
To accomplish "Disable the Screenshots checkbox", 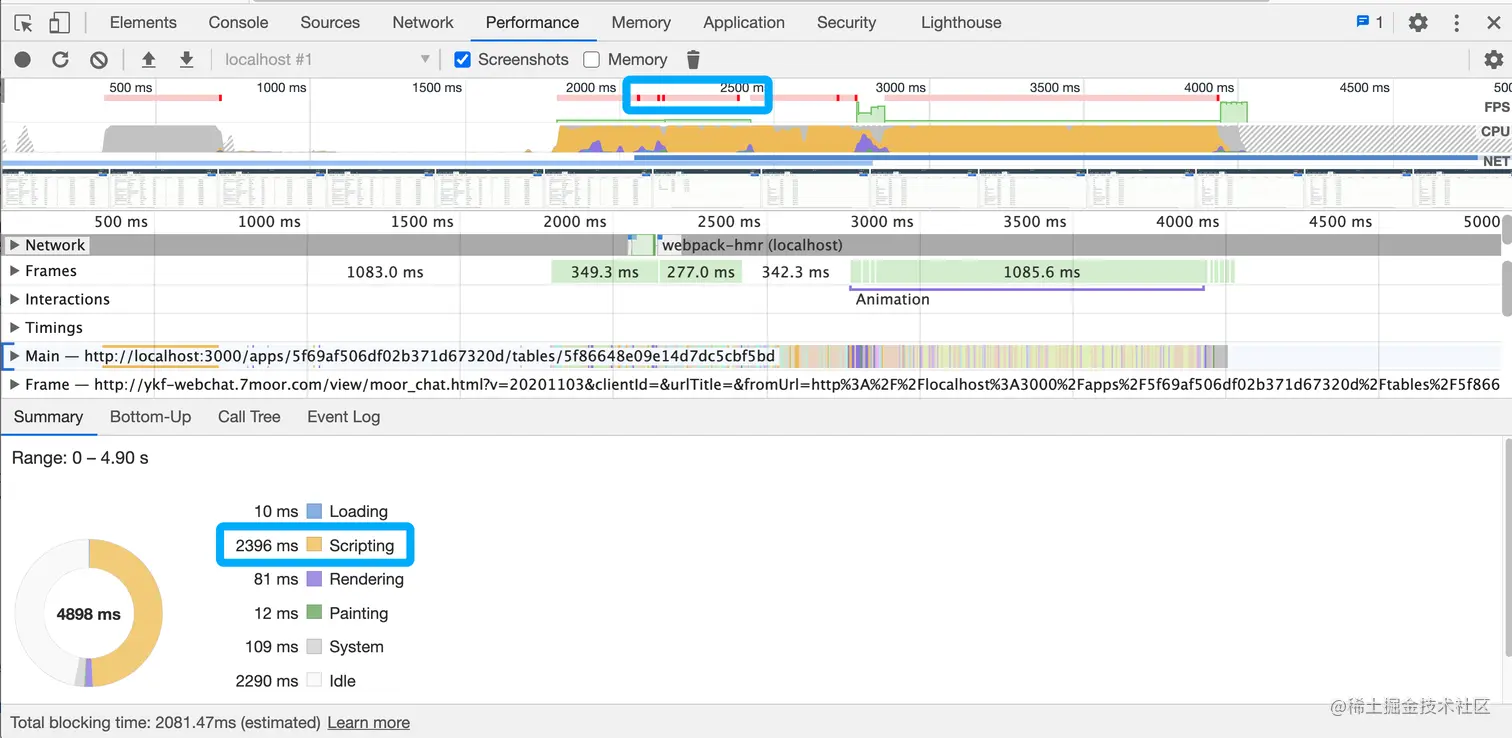I will (x=462, y=60).
